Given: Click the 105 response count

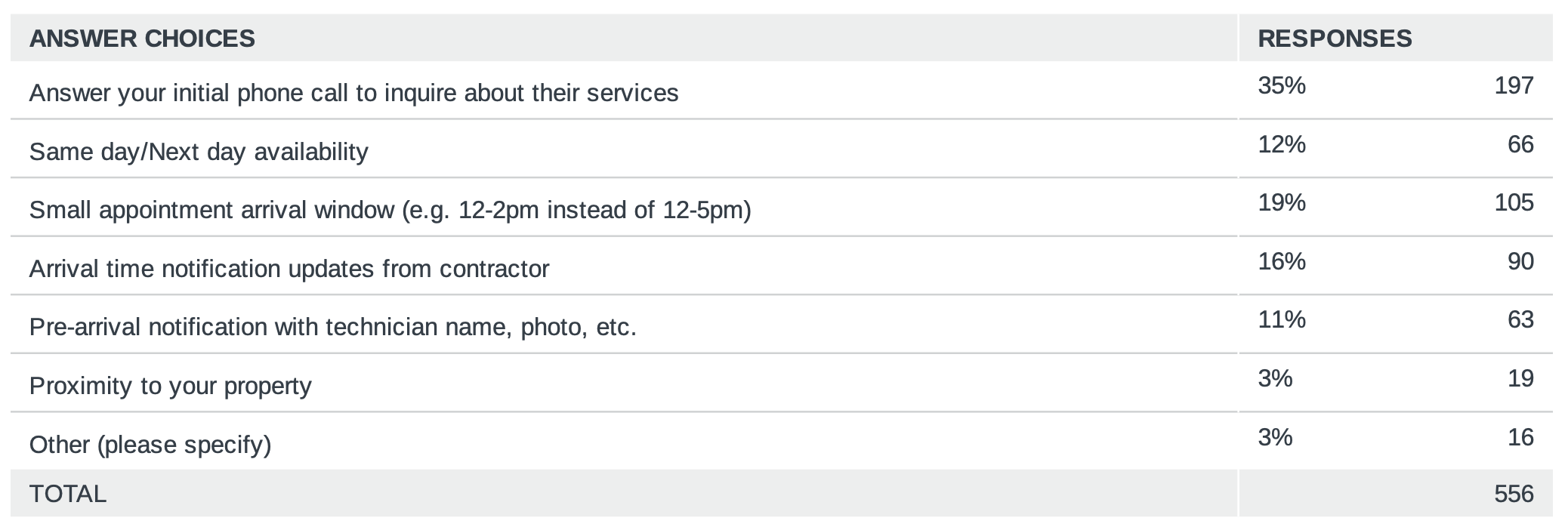Looking at the screenshot, I should coord(1514,202).
